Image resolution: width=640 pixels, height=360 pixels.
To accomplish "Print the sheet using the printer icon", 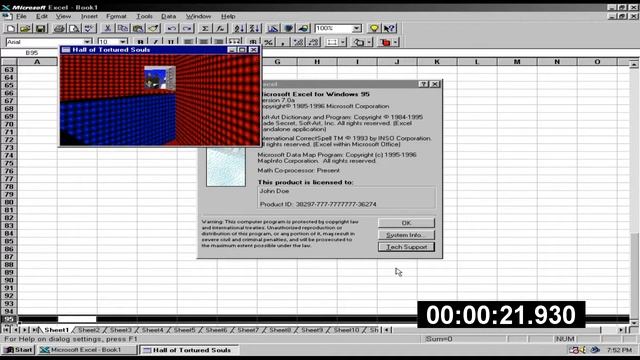I will (x=59, y=28).
